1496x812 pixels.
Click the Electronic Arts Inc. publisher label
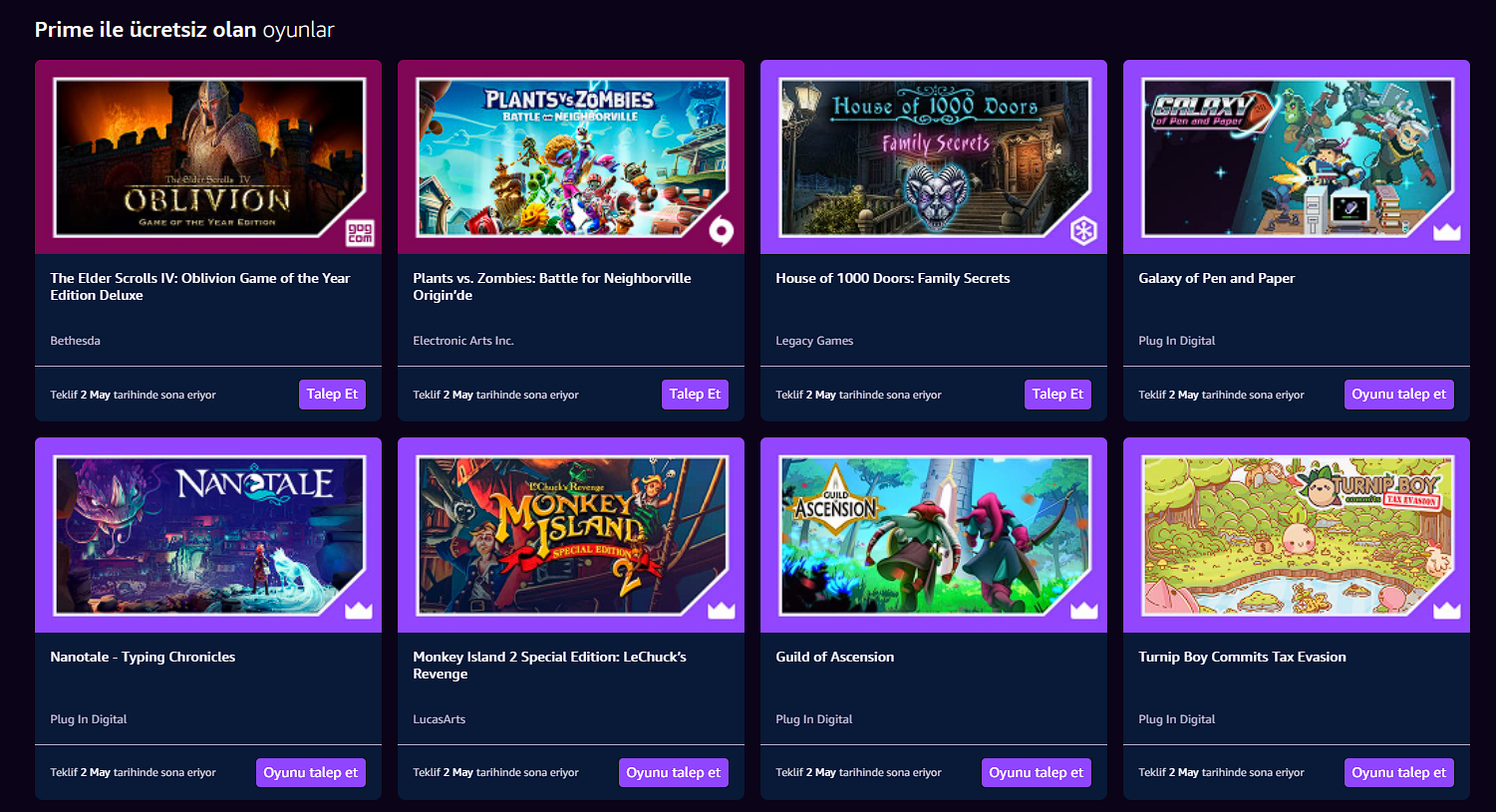(463, 341)
